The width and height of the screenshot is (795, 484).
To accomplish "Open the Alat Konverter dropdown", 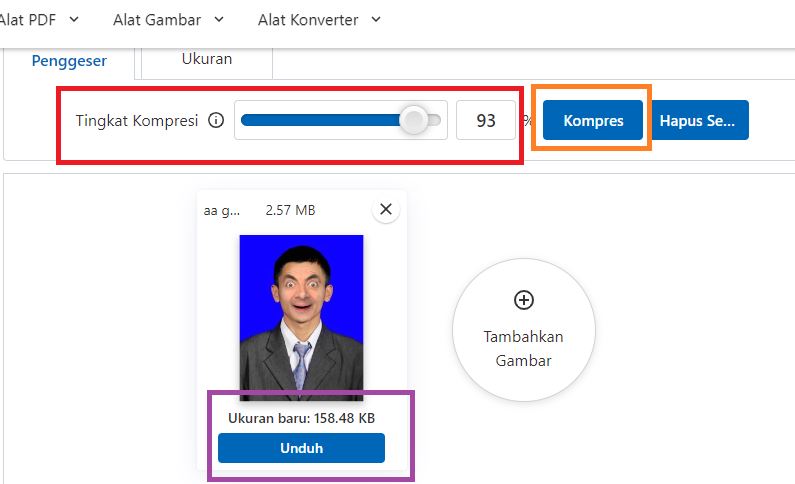I will pyautogui.click(x=319, y=20).
